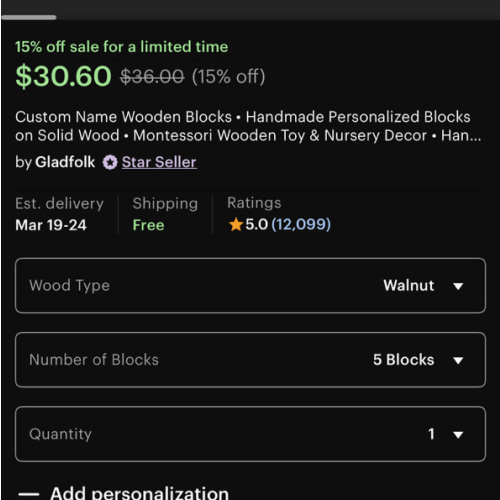The width and height of the screenshot is (500, 500).
Task: Click the Number of Blocks dropdown arrow
Action: click(458, 360)
